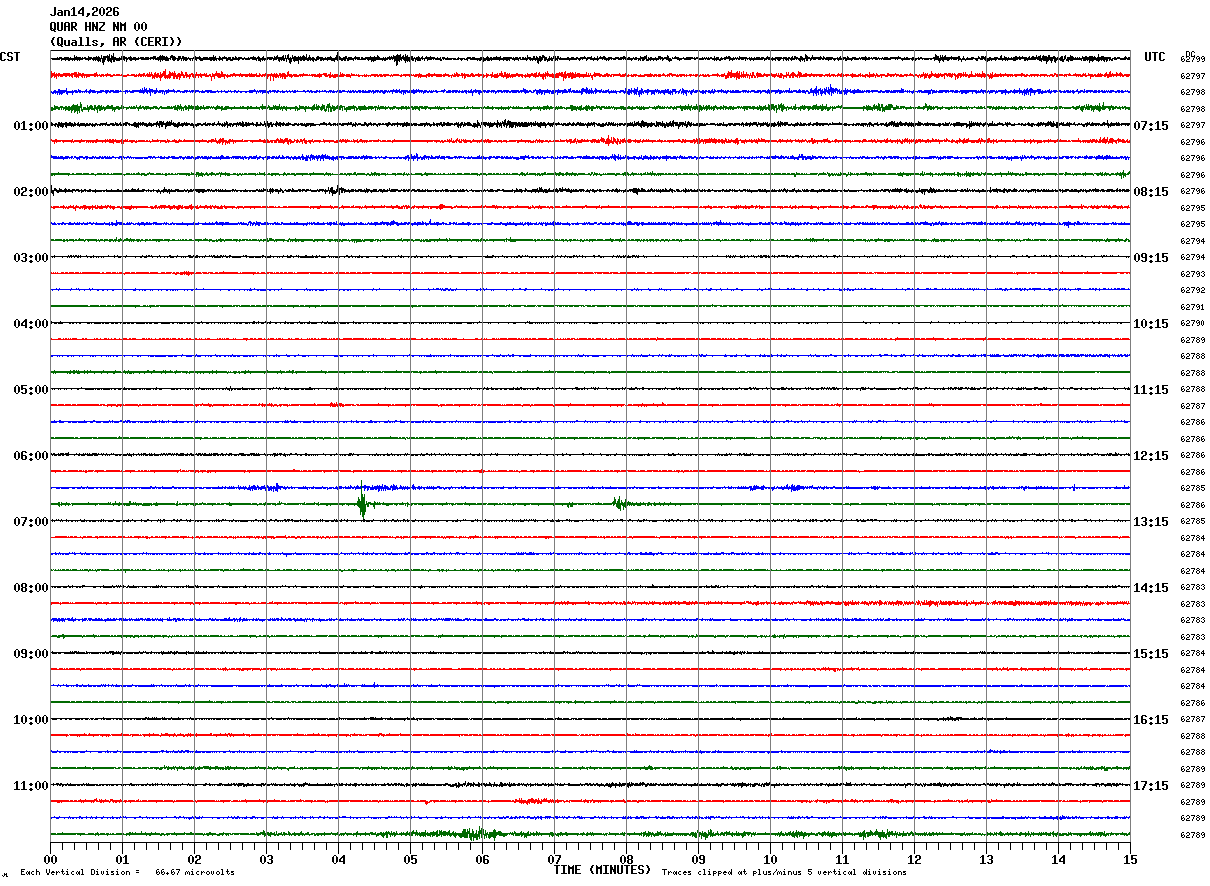The width and height of the screenshot is (1210, 886).
Task: Click the large green seismic spike near minute 4
Action: 362,503
